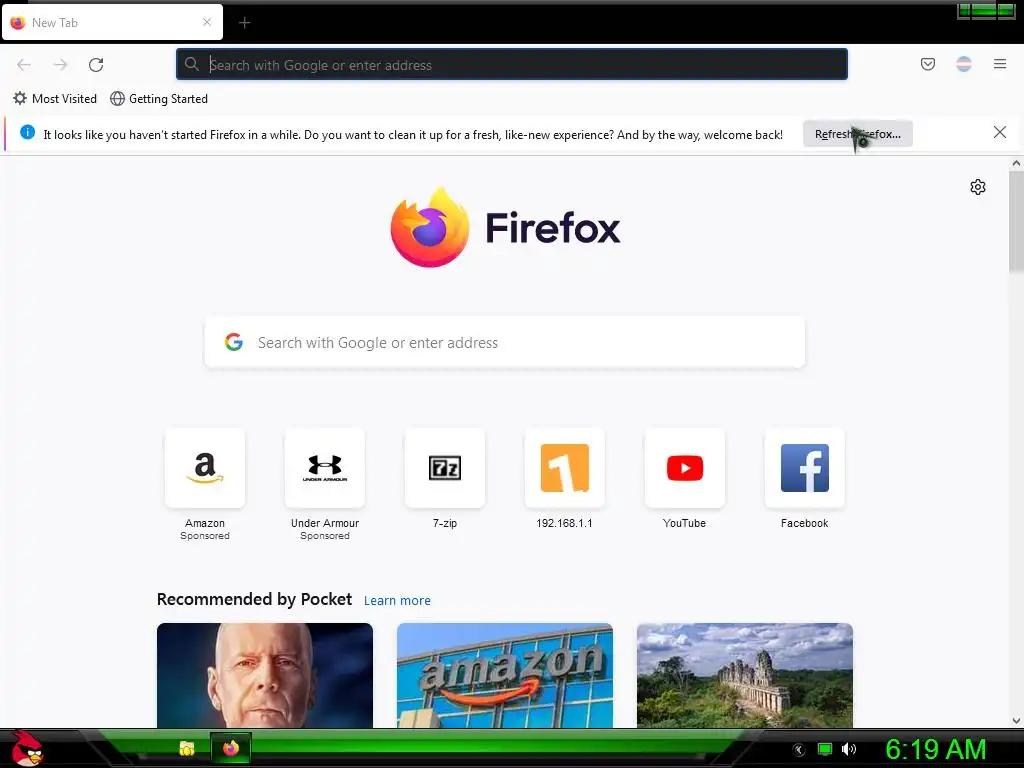The height and width of the screenshot is (768, 1024).
Task: Open the Most Visited bookmarks folder
Action: 55,99
